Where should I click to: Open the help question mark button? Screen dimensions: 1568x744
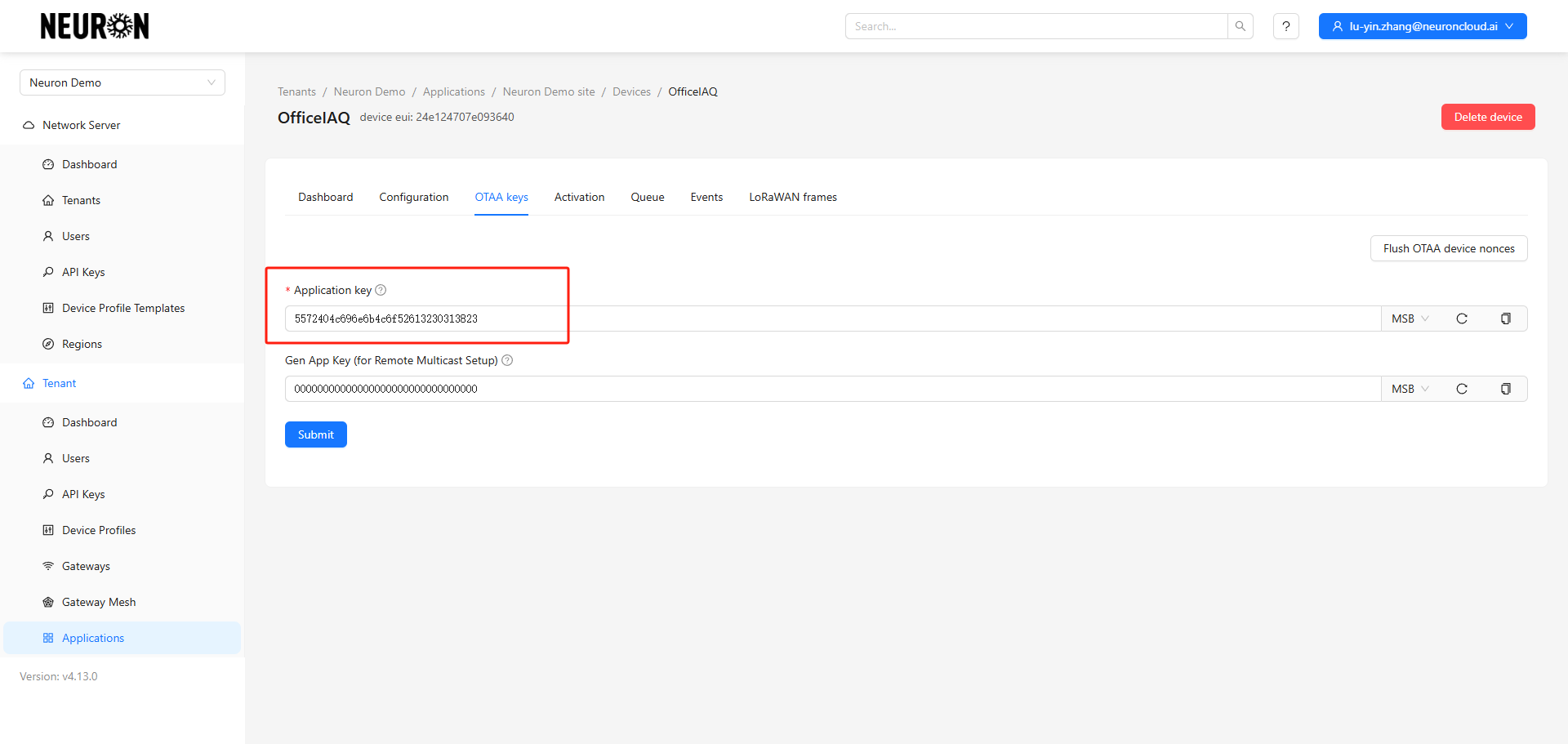[x=1286, y=26]
